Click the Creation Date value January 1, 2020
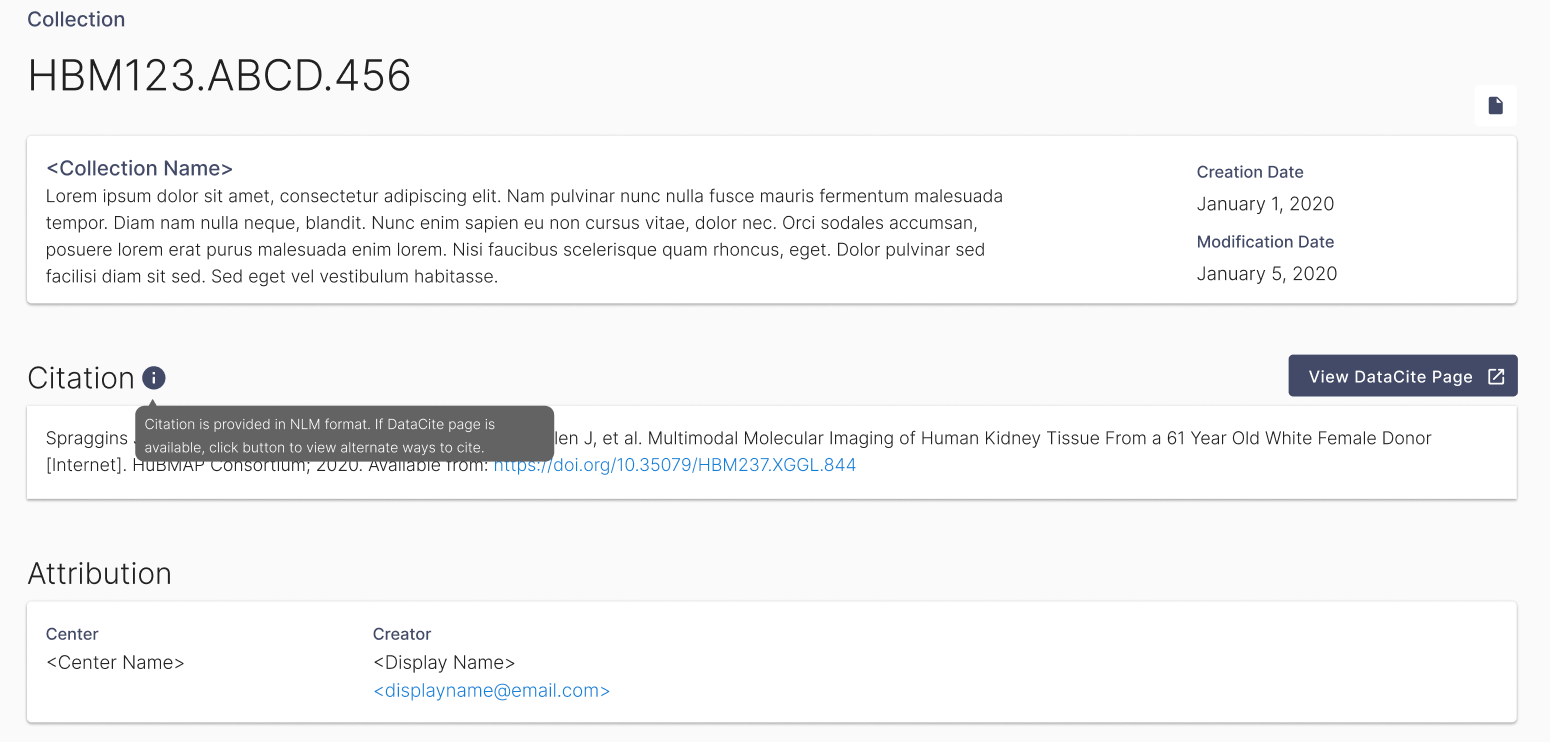 1265,203
